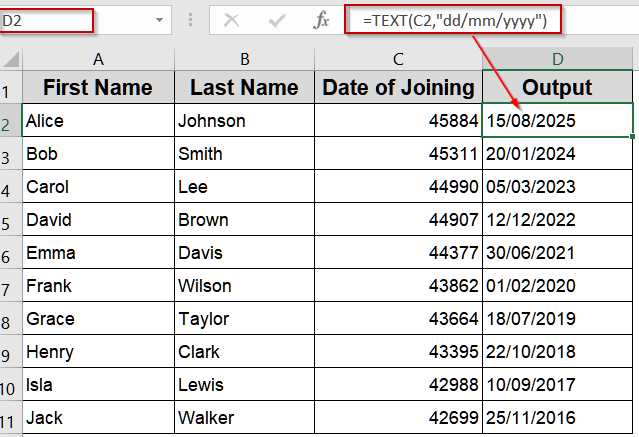This screenshot has height=437, width=639.
Task: Select cell containing Alice
Action: 98,120
